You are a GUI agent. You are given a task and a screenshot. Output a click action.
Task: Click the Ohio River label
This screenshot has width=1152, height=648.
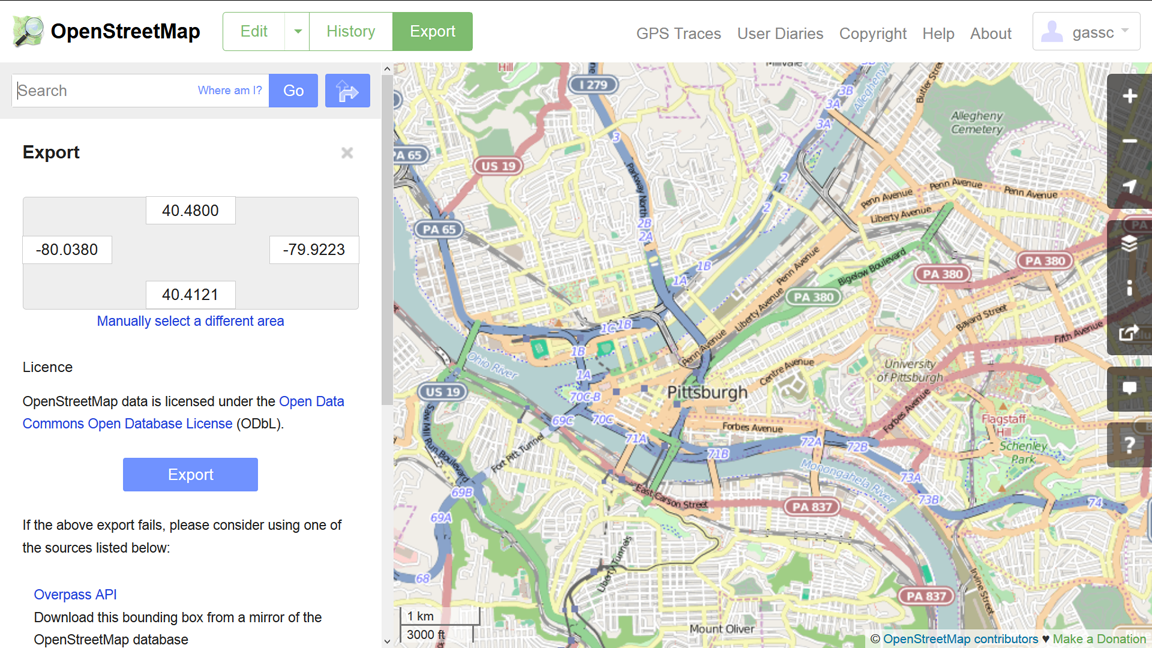coord(493,365)
